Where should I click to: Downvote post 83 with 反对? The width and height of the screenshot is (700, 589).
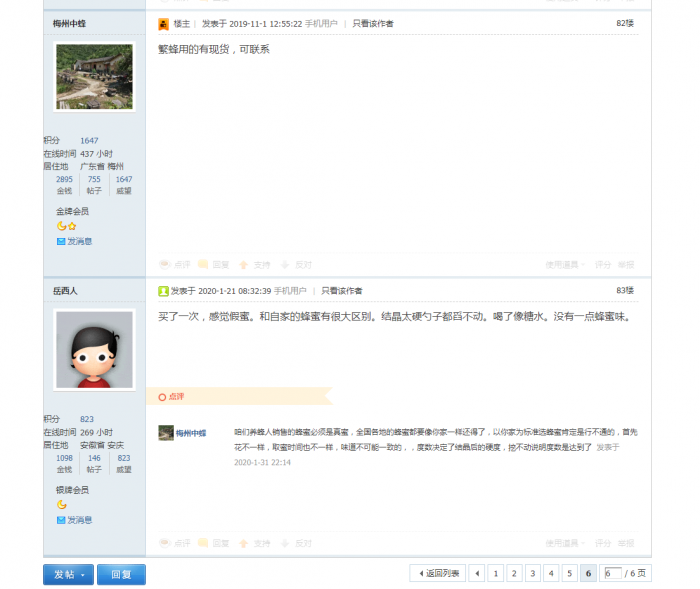point(296,544)
